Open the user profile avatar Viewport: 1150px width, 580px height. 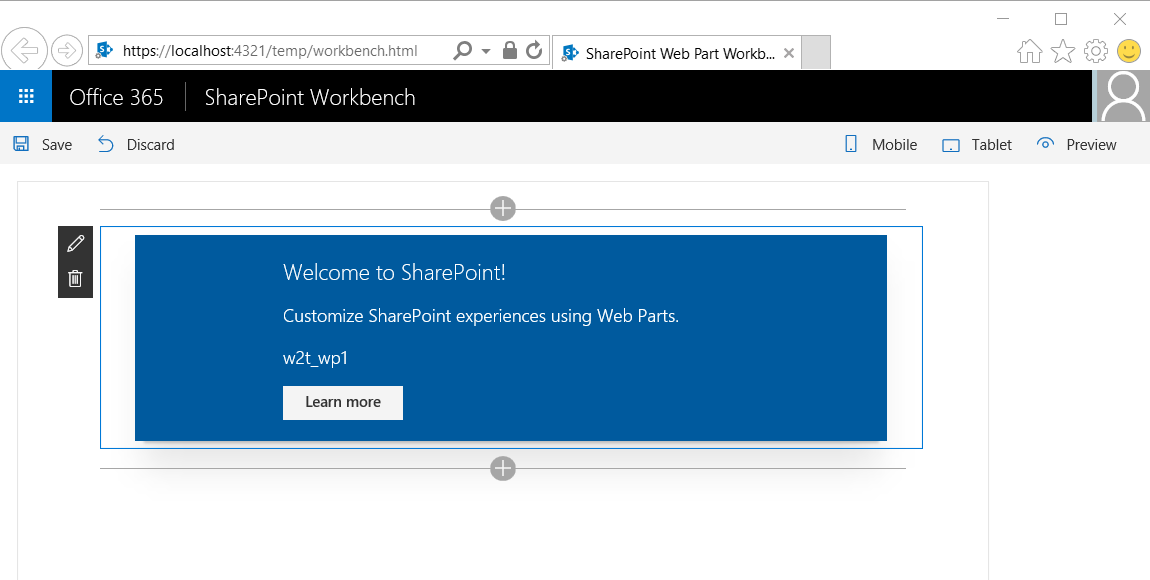point(1123,96)
